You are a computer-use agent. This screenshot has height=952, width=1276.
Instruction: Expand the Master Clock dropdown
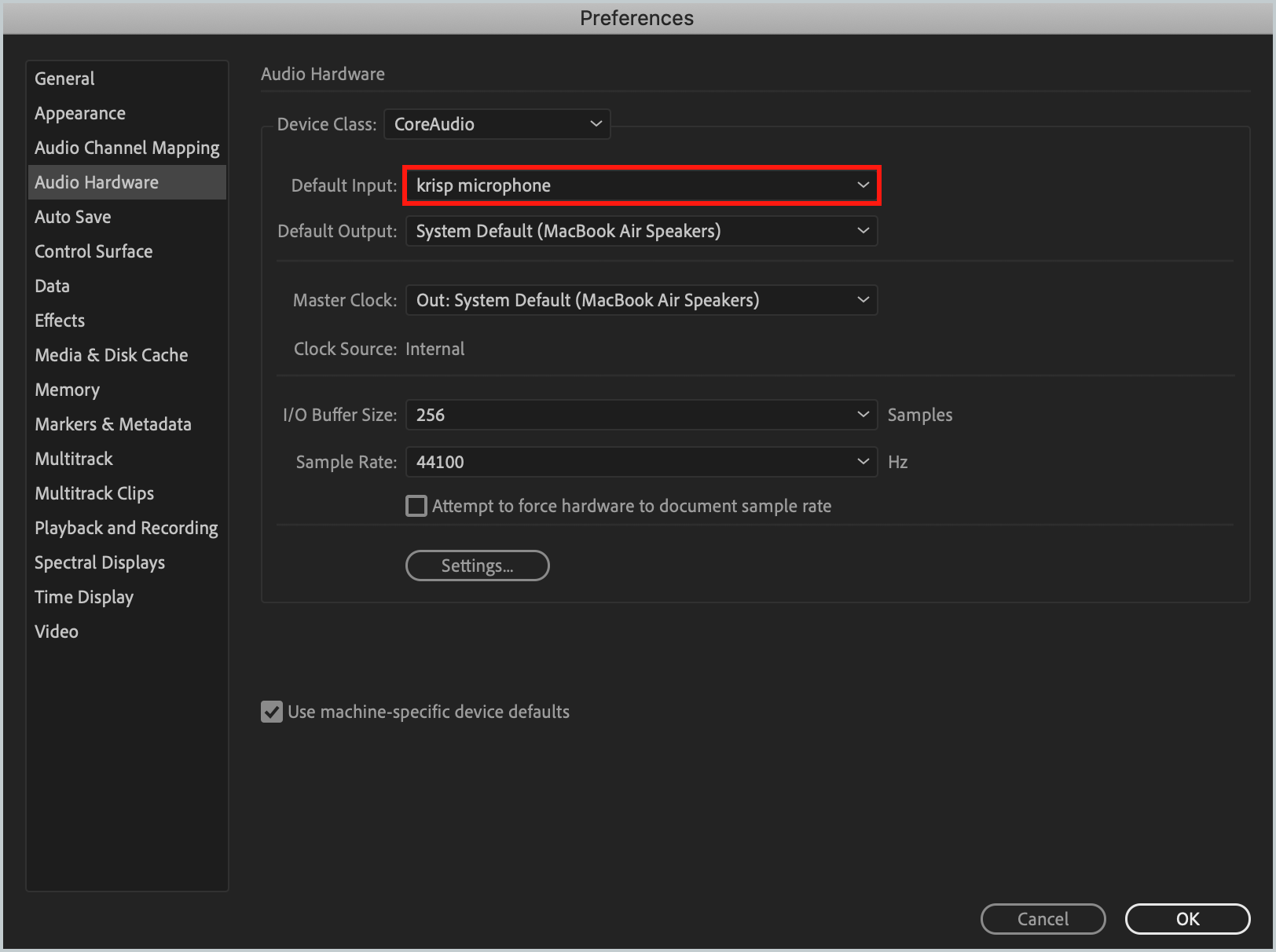[640, 299]
